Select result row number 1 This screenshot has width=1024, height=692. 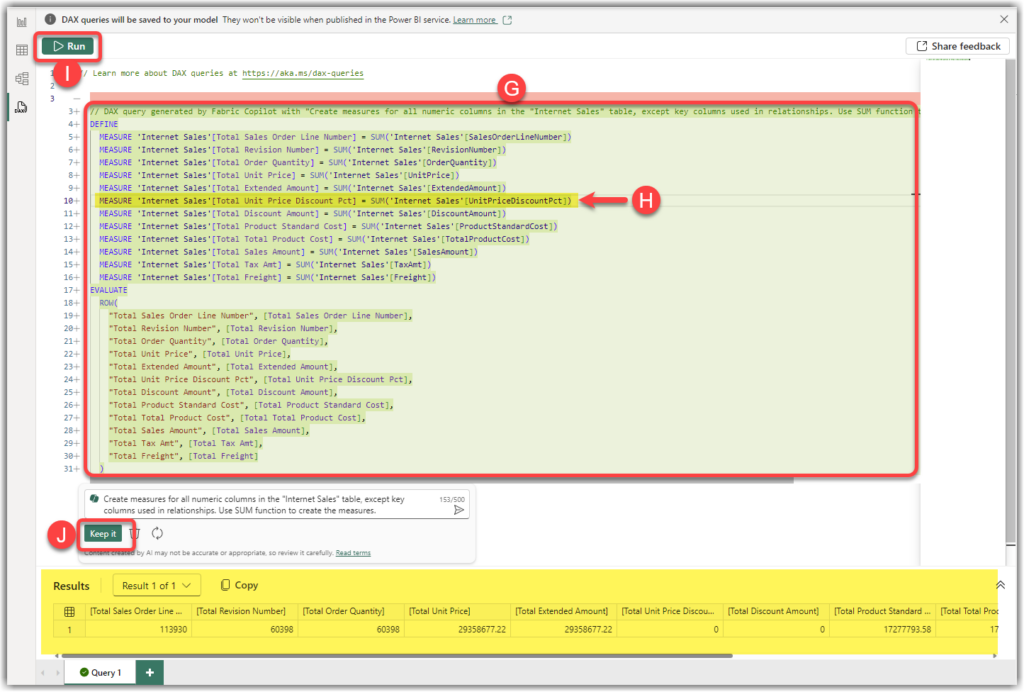[x=69, y=630]
